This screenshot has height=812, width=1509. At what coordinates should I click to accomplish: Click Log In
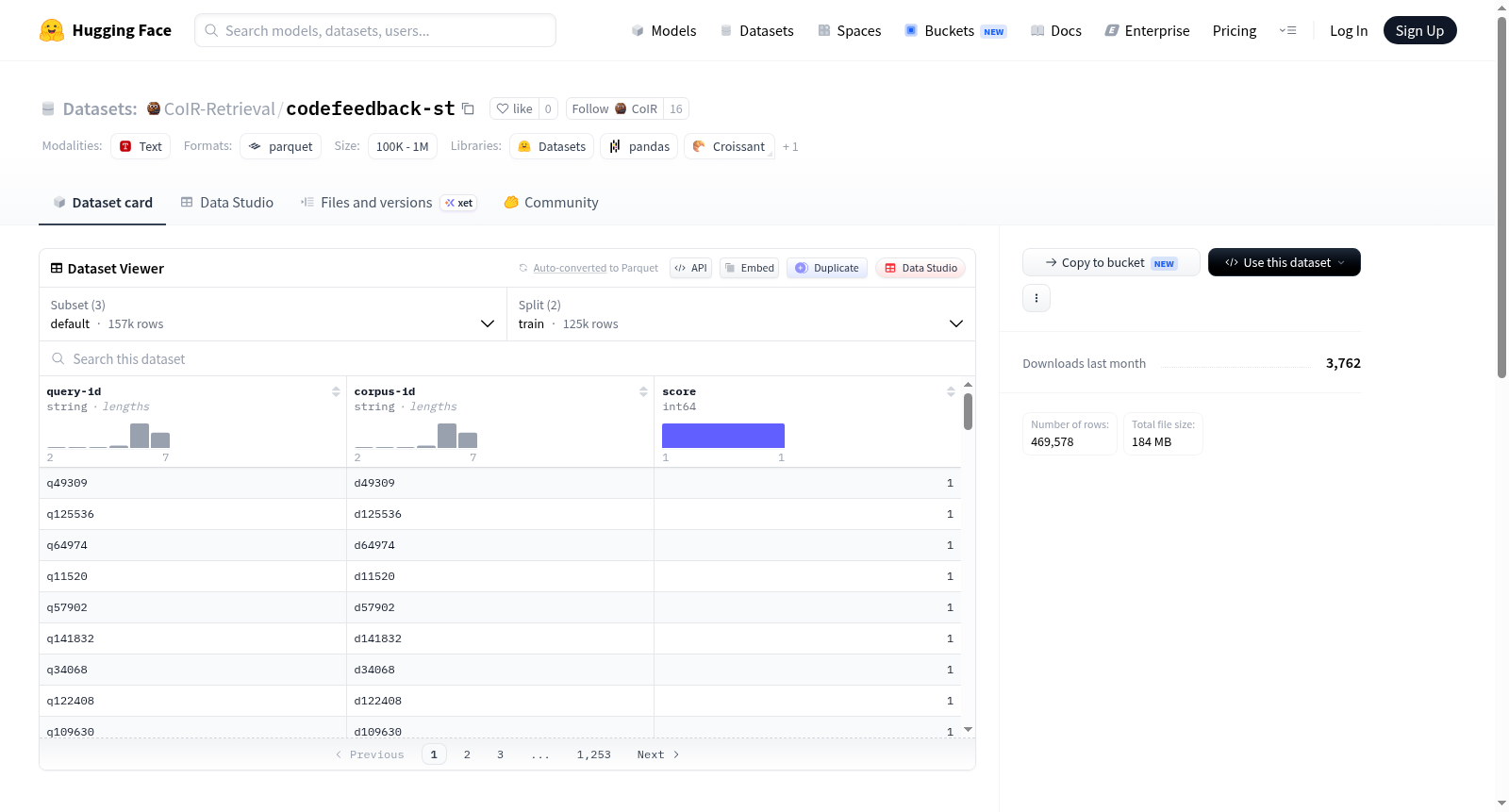click(x=1348, y=30)
